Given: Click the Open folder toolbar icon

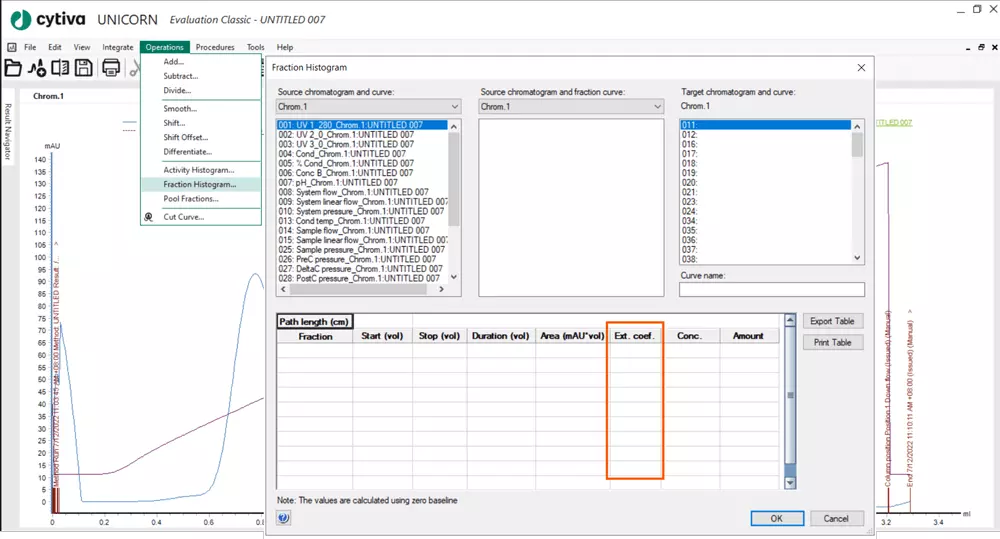Looking at the screenshot, I should 13,68.
